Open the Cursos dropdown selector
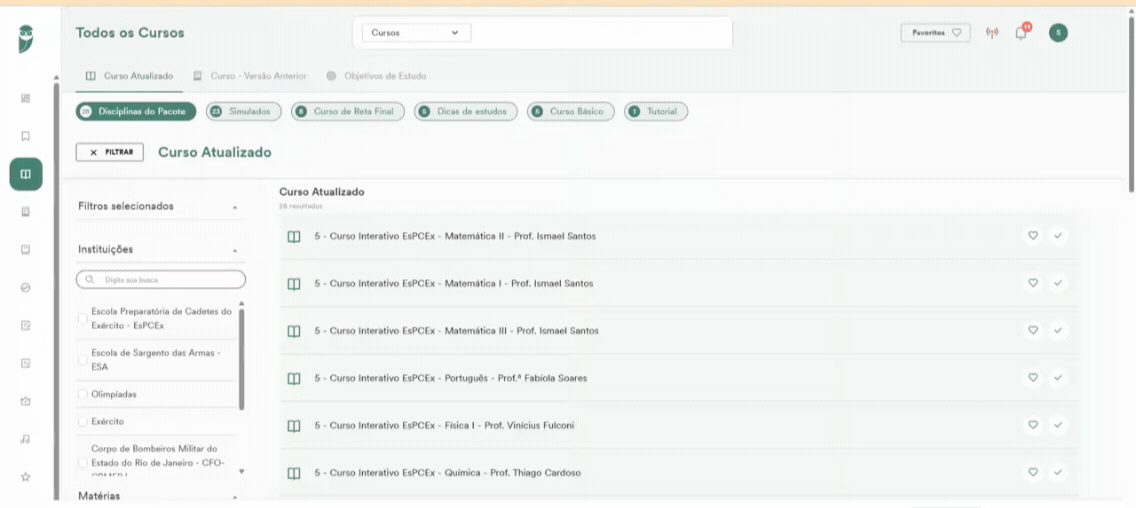The image size is (1136, 508). [416, 33]
